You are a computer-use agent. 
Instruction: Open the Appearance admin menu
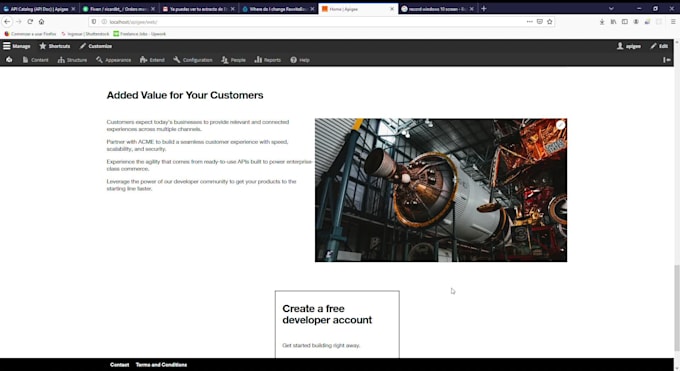click(114, 60)
